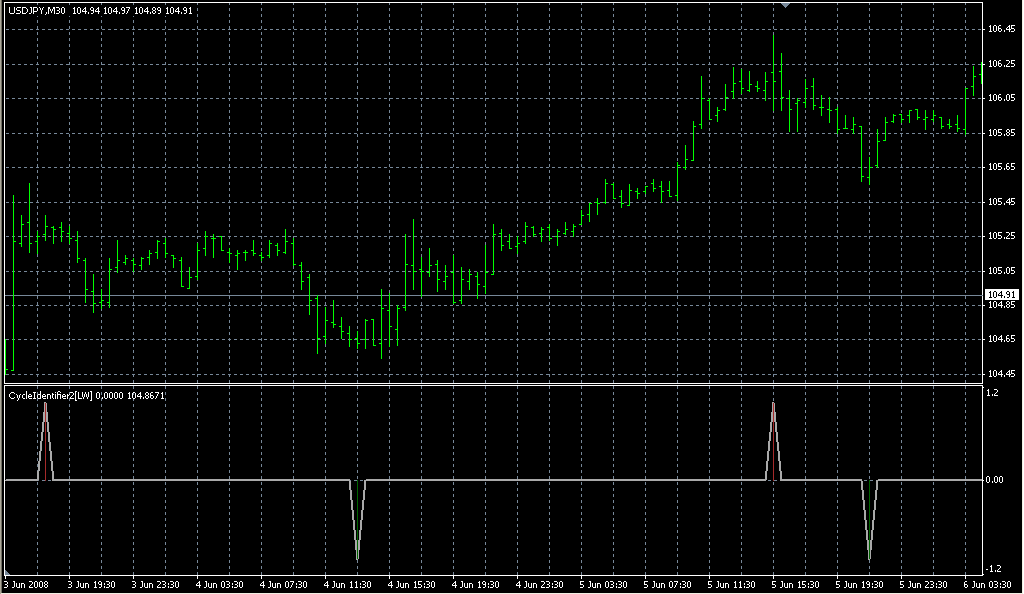This screenshot has width=1024, height=594.
Task: Click the 4 Jun 07:30 time label
Action: click(x=283, y=585)
